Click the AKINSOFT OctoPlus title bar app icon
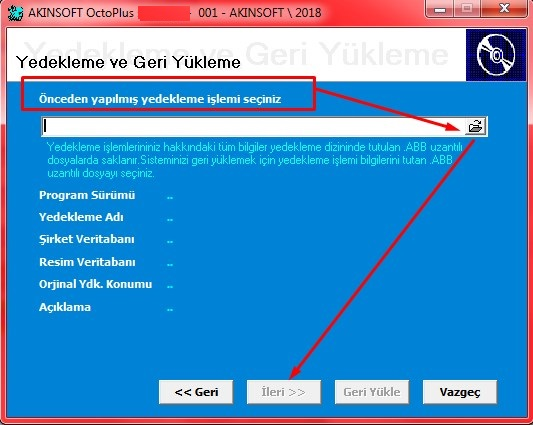Image resolution: width=533 pixels, height=425 pixels. pyautogui.click(x=15, y=13)
